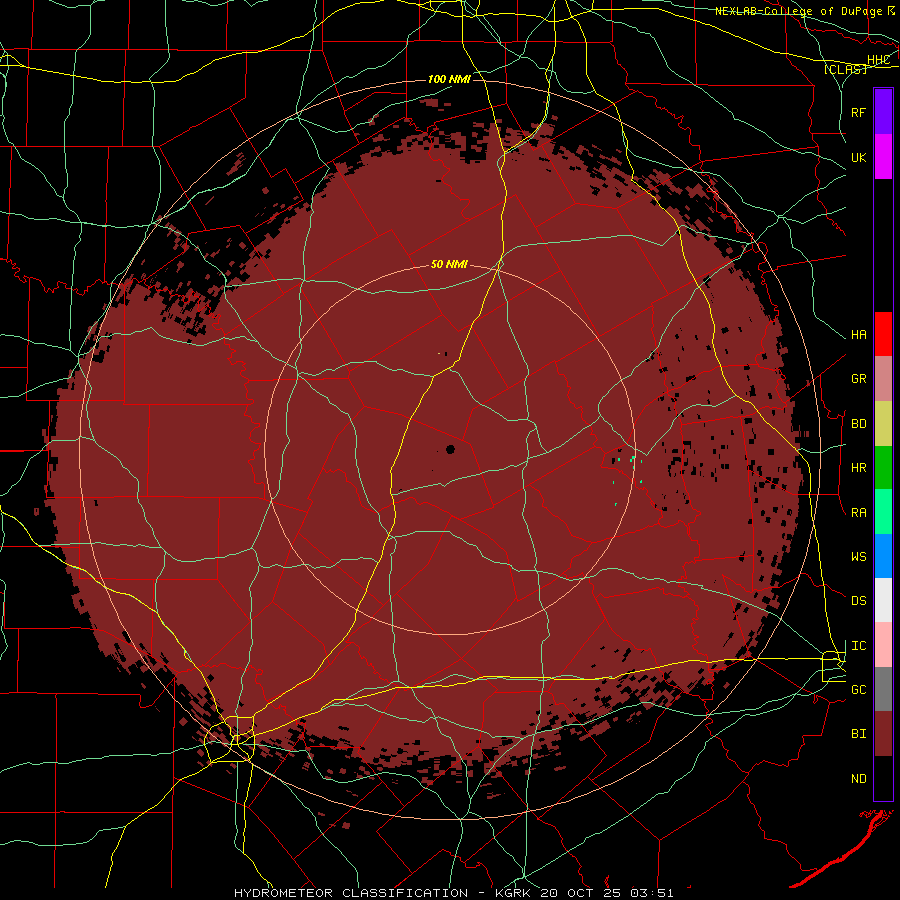This screenshot has width=900, height=900.
Task: Choose the WS blue legend swatch
Action: click(883, 556)
